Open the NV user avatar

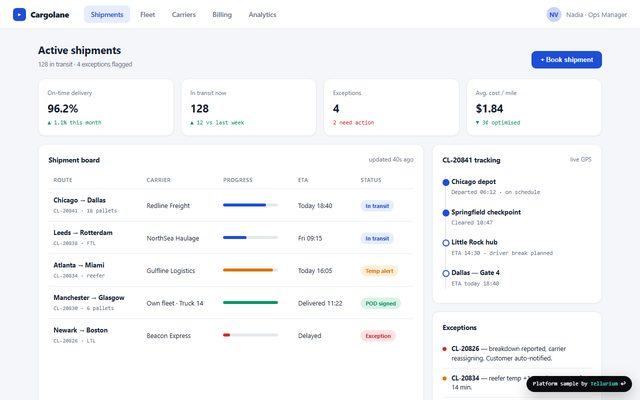[x=553, y=15]
